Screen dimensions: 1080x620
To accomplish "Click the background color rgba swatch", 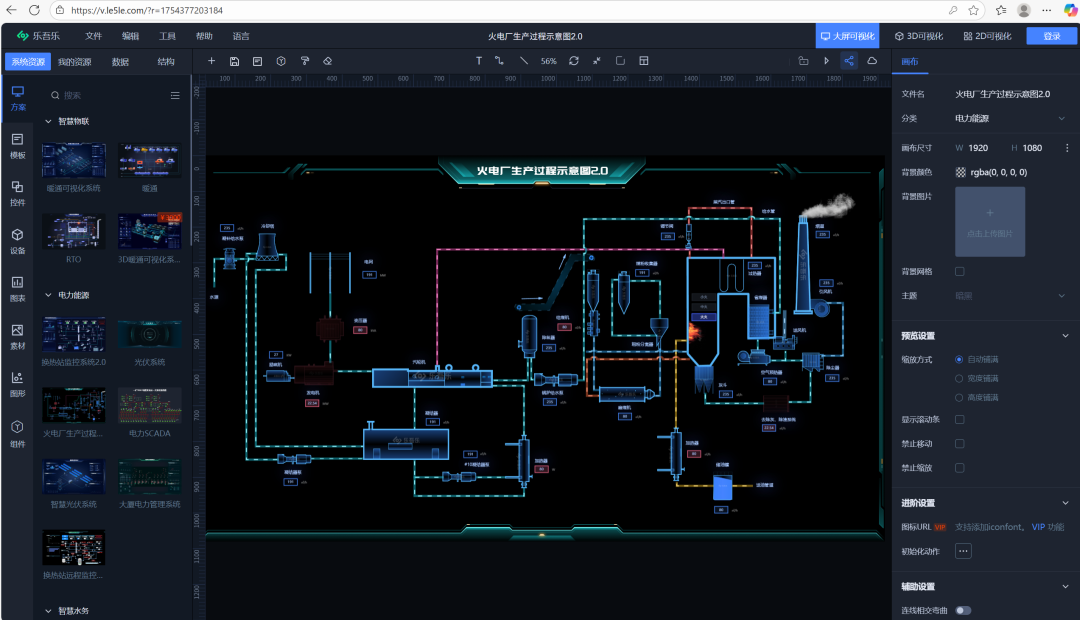I will 961,172.
